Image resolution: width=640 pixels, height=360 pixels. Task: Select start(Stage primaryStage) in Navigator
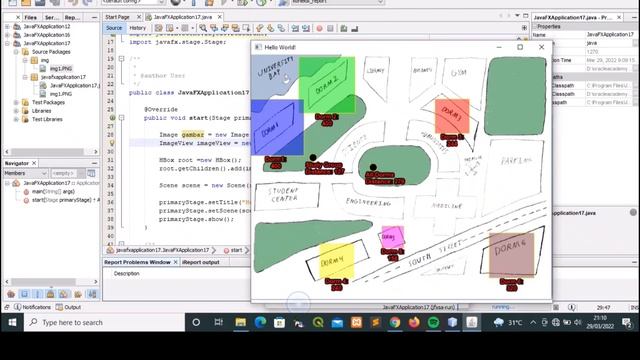[x=65, y=200]
